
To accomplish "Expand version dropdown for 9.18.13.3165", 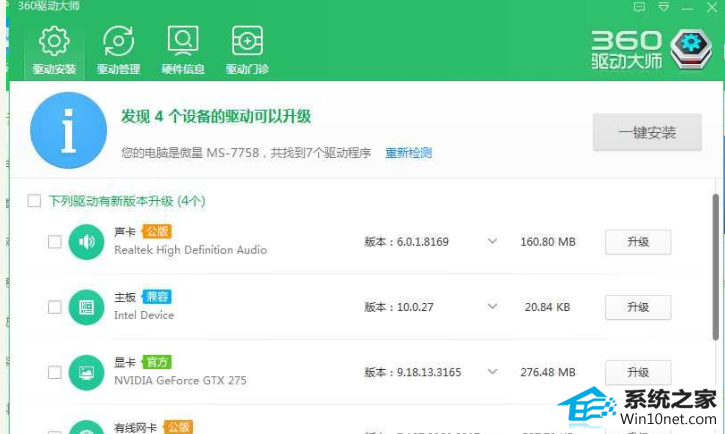I will click(492, 372).
